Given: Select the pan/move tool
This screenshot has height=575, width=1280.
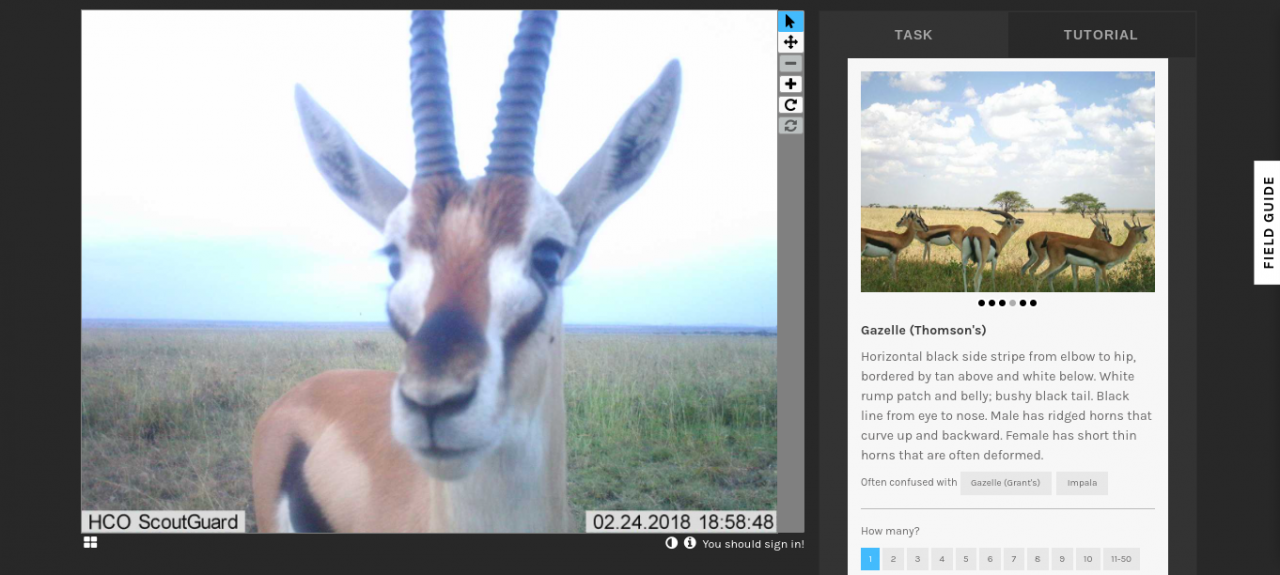Looking at the screenshot, I should (x=790, y=42).
